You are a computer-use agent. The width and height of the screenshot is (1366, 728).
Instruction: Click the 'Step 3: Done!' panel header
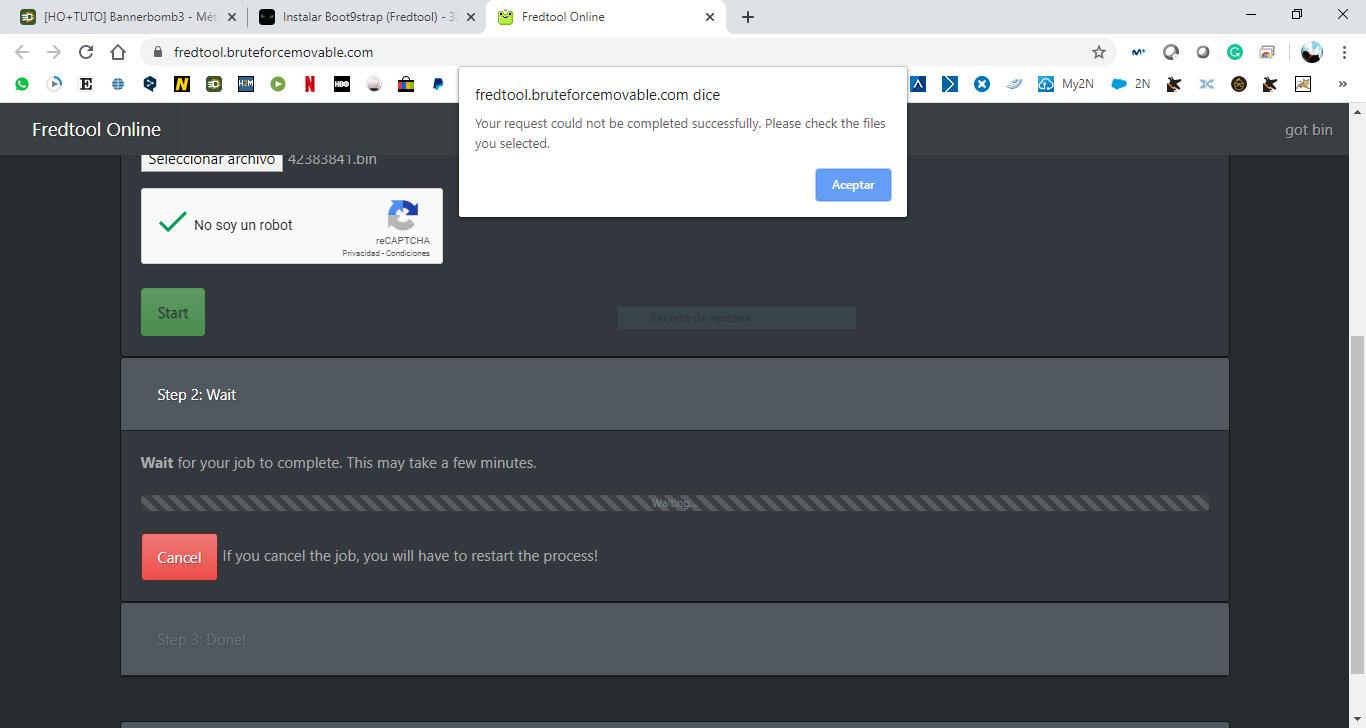[x=675, y=640]
